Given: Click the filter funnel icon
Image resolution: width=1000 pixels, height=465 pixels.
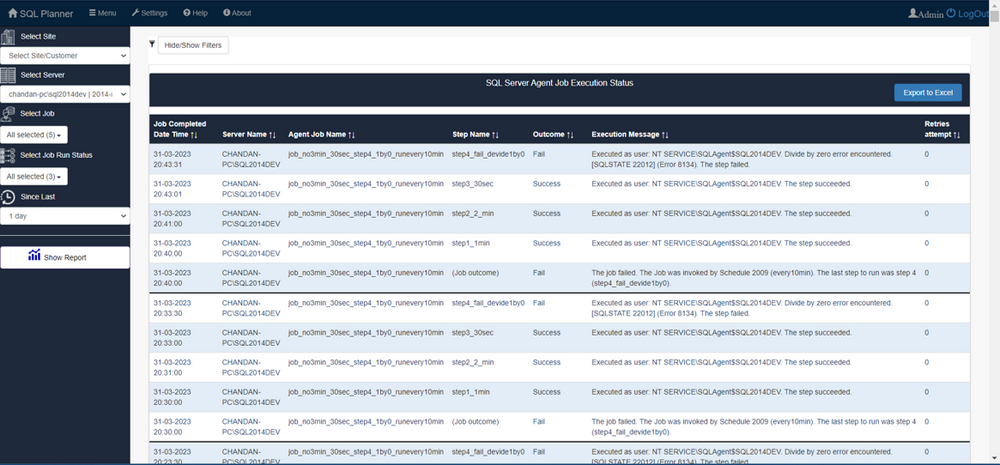Looking at the screenshot, I should click(x=152, y=44).
